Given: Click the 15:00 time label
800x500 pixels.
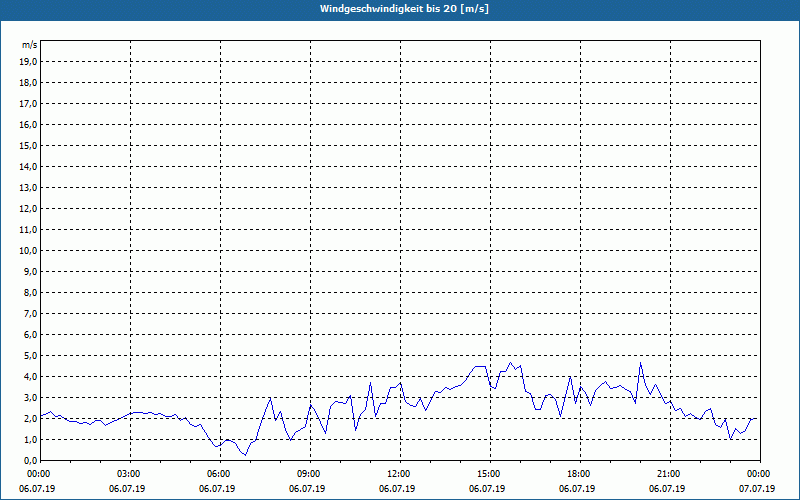Looking at the screenshot, I should tap(490, 474).
